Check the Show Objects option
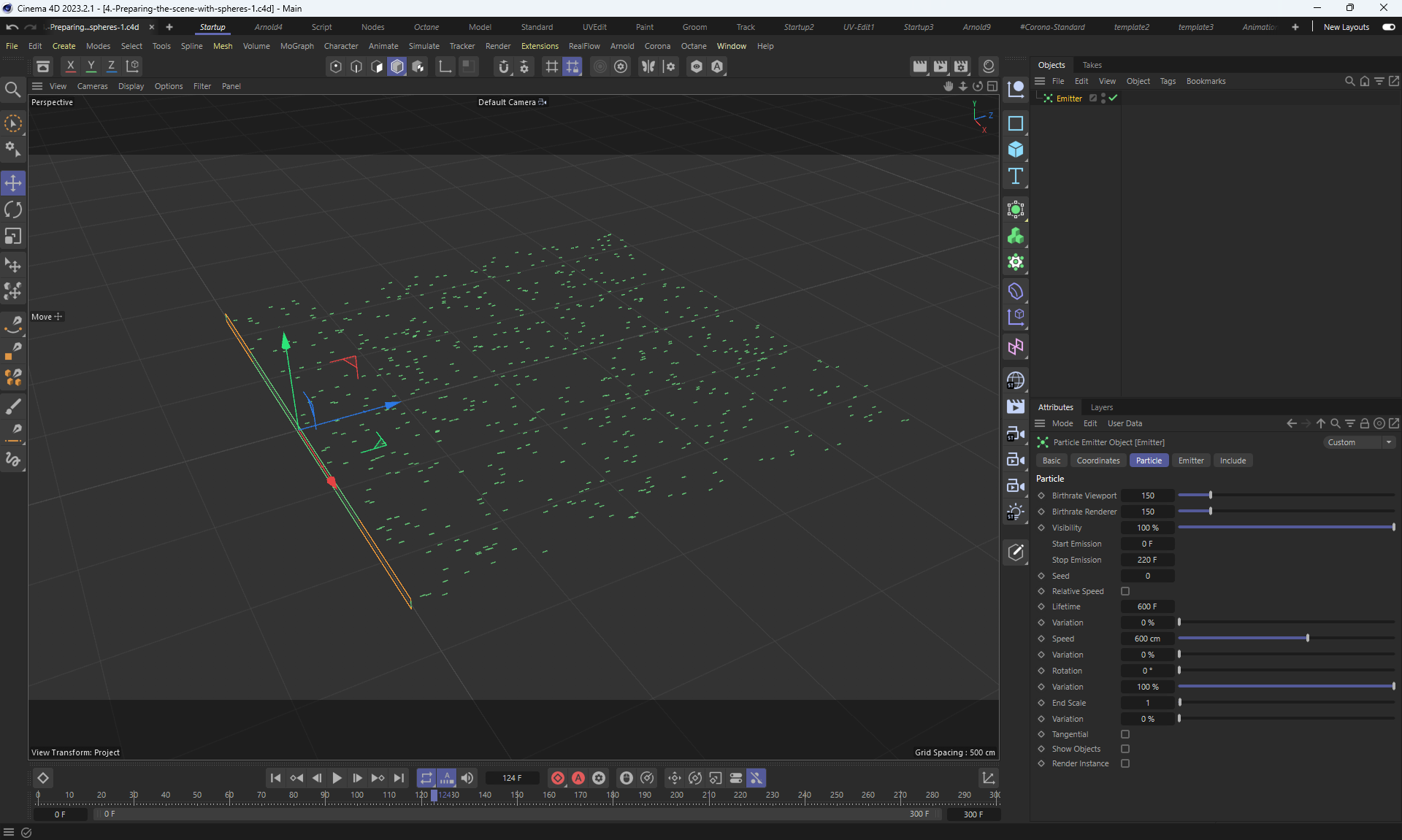Viewport: 1402px width, 840px height. [x=1125, y=749]
